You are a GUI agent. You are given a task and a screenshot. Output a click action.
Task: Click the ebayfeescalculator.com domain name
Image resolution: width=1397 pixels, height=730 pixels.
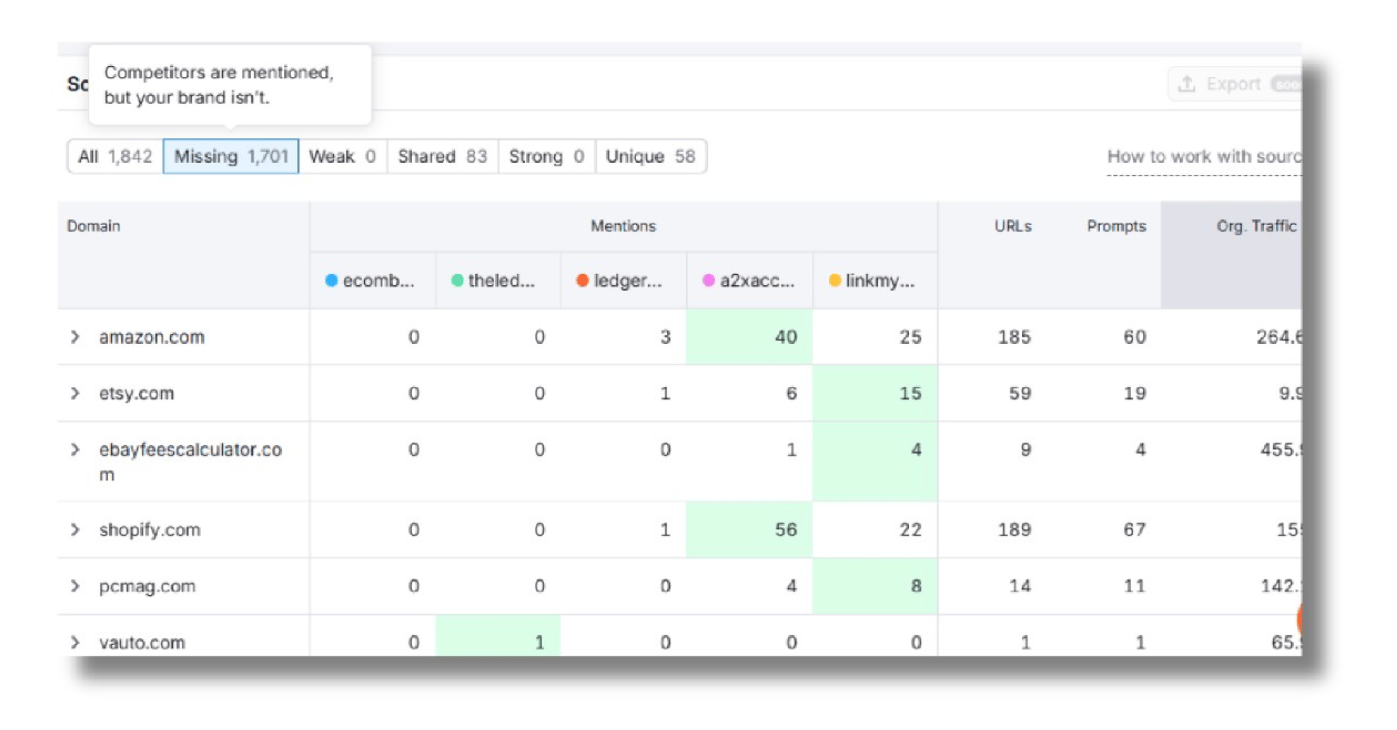190,462
